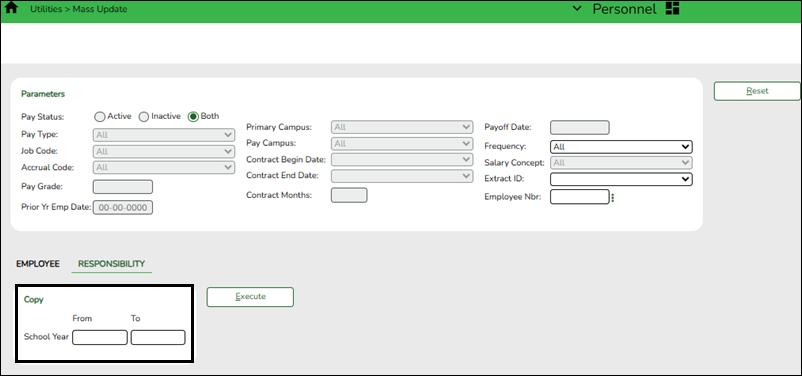Focus the School Year From field
Viewport: 802px width, 376px height.
[x=100, y=338]
